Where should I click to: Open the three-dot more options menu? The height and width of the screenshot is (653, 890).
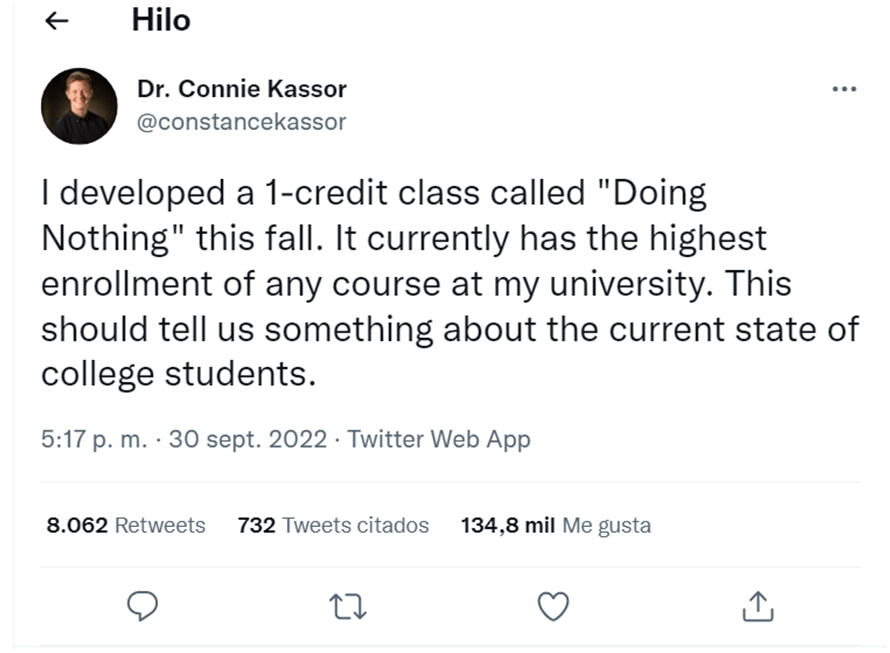point(844,89)
